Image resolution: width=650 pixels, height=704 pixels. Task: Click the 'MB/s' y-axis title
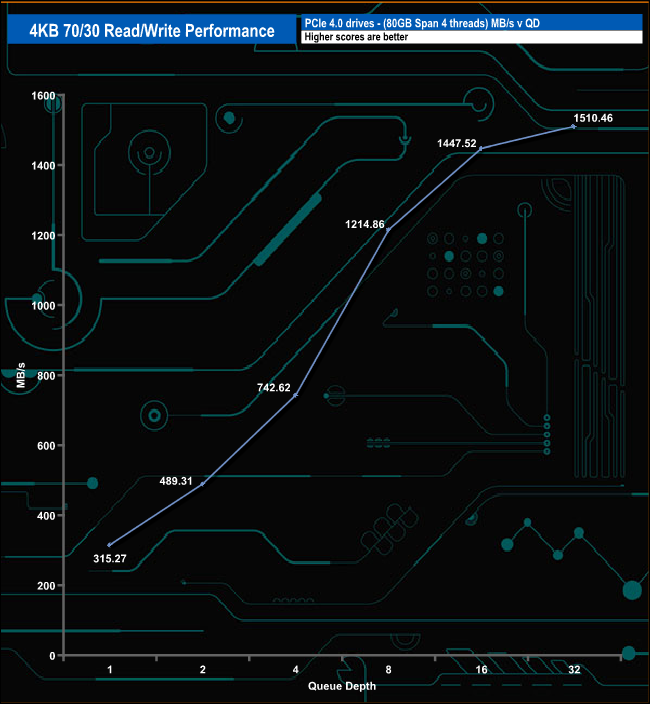point(21,375)
